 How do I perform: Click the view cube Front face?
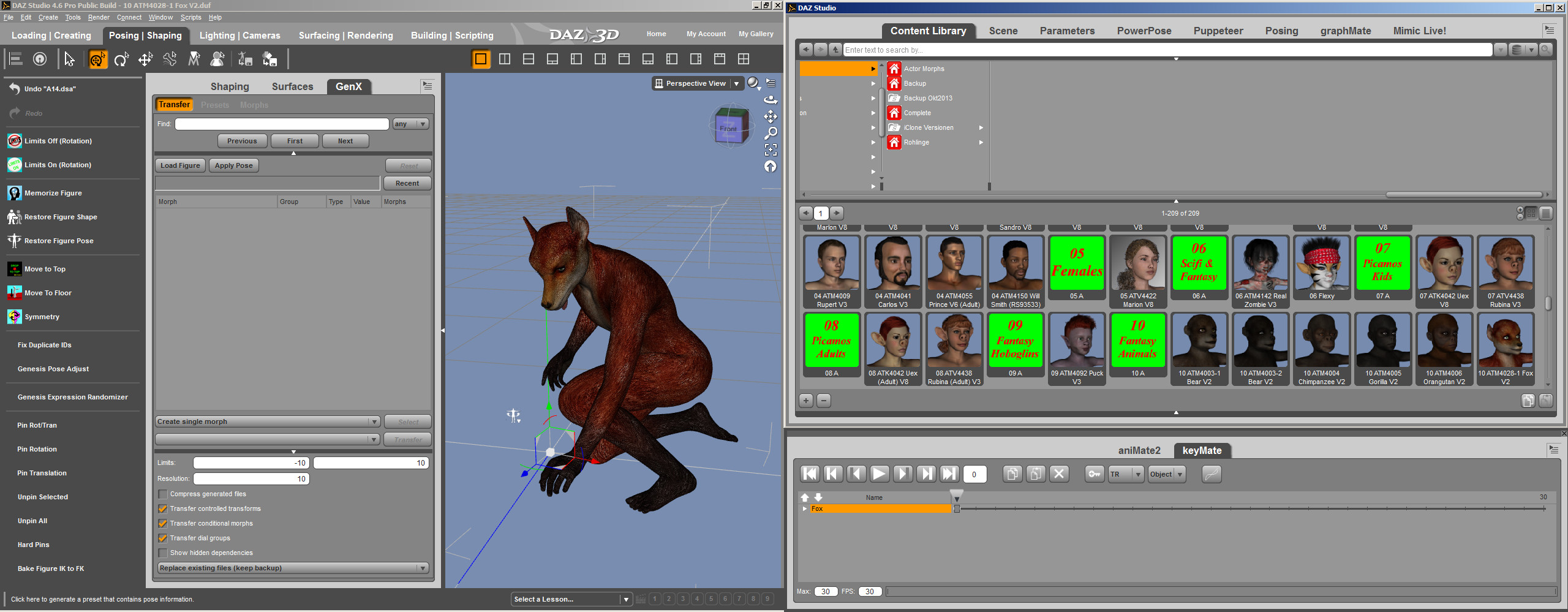(x=729, y=129)
